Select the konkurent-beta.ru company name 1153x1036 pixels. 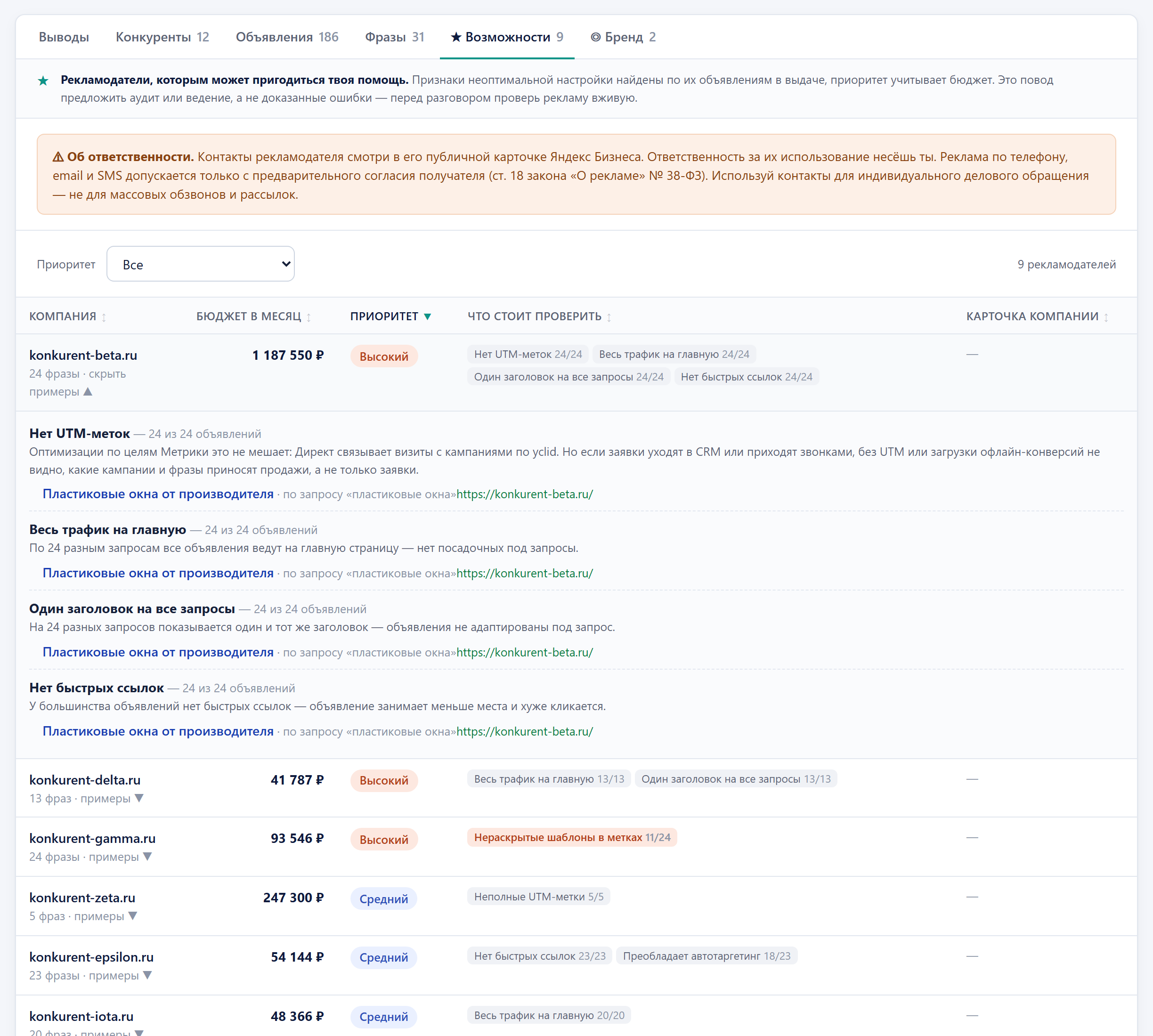[83, 355]
